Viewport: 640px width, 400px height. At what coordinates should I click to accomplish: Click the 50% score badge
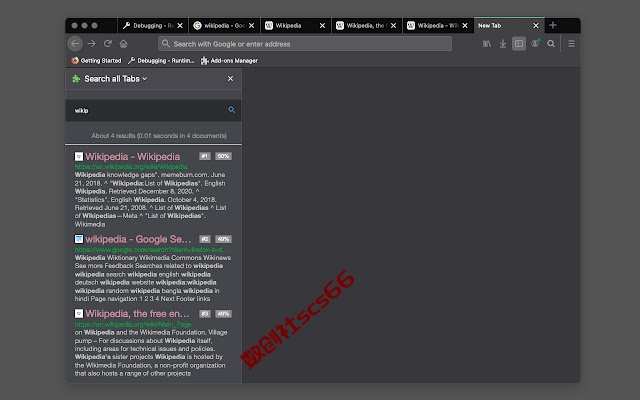[x=223, y=156]
